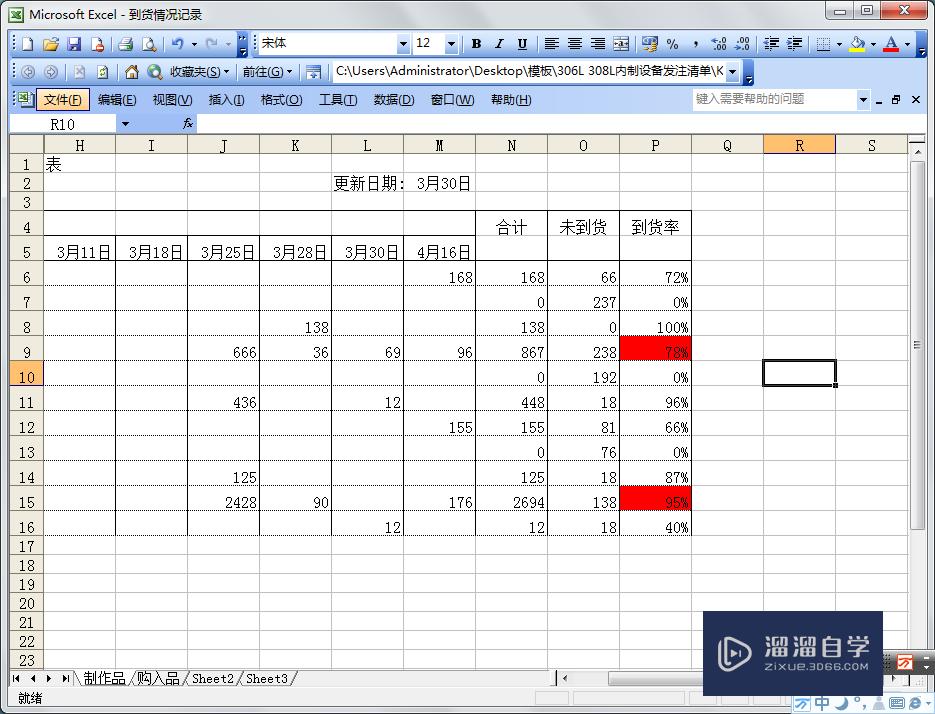Click the formula bar fx button
This screenshot has height=714, width=935.
(x=186, y=122)
